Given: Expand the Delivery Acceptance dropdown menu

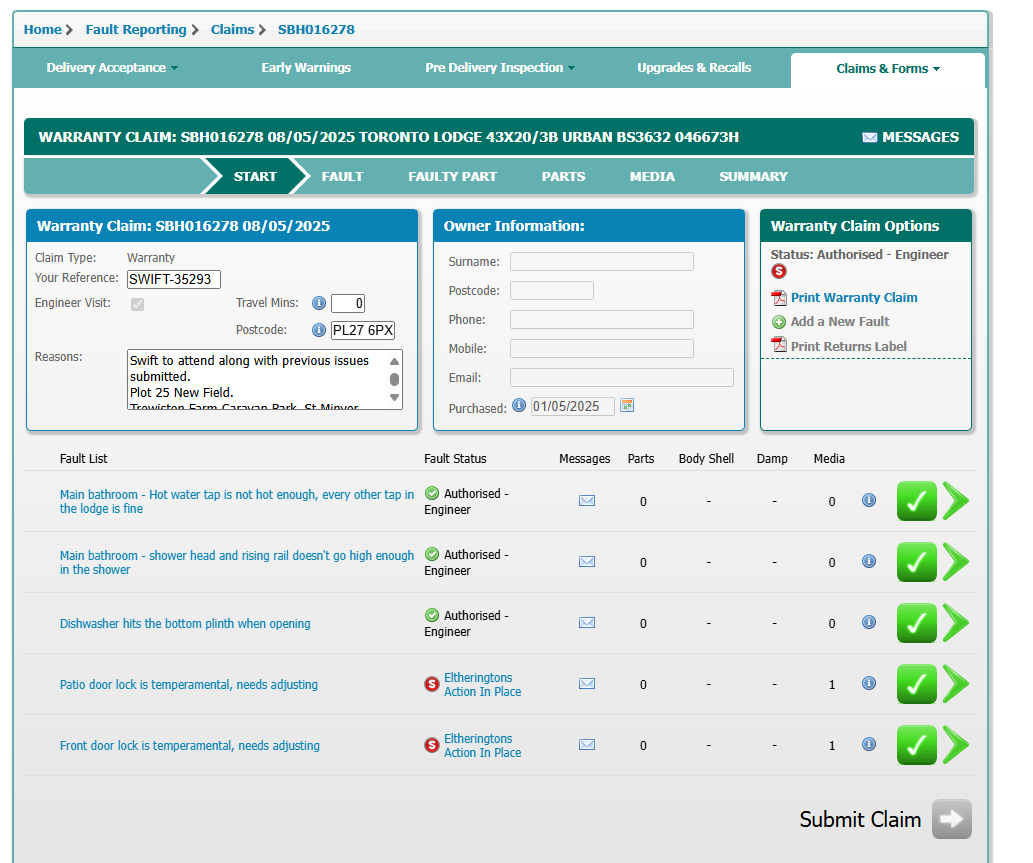Looking at the screenshot, I should [112, 68].
